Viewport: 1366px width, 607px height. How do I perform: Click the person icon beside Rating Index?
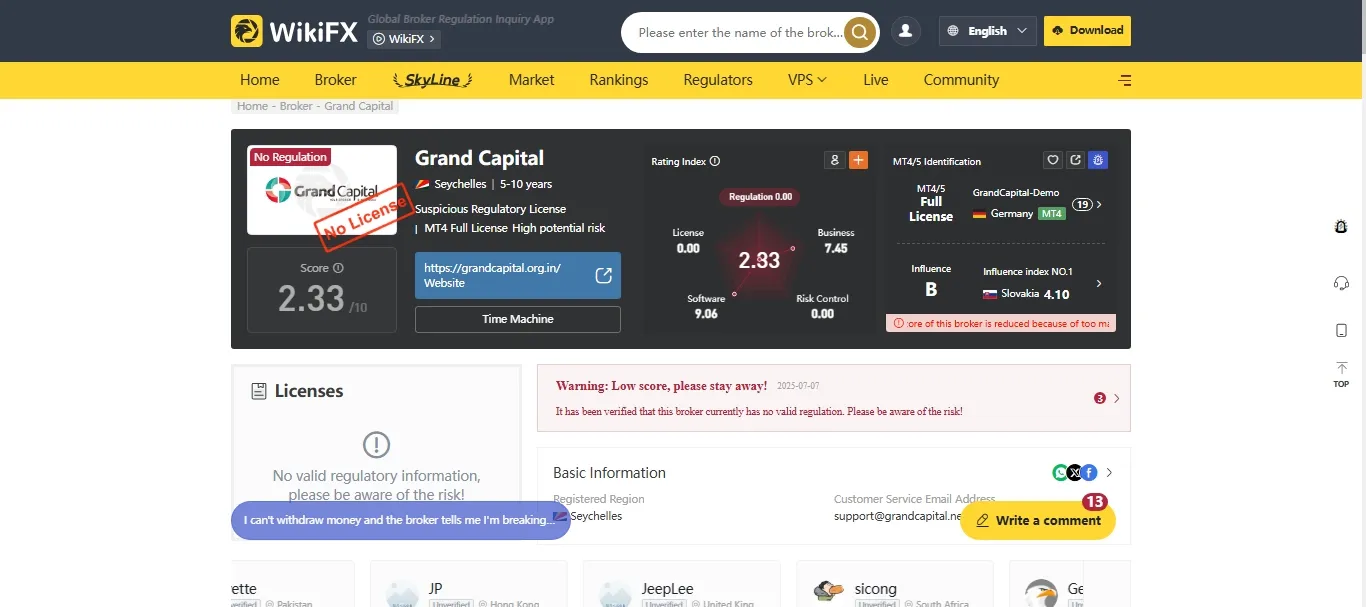pos(834,160)
